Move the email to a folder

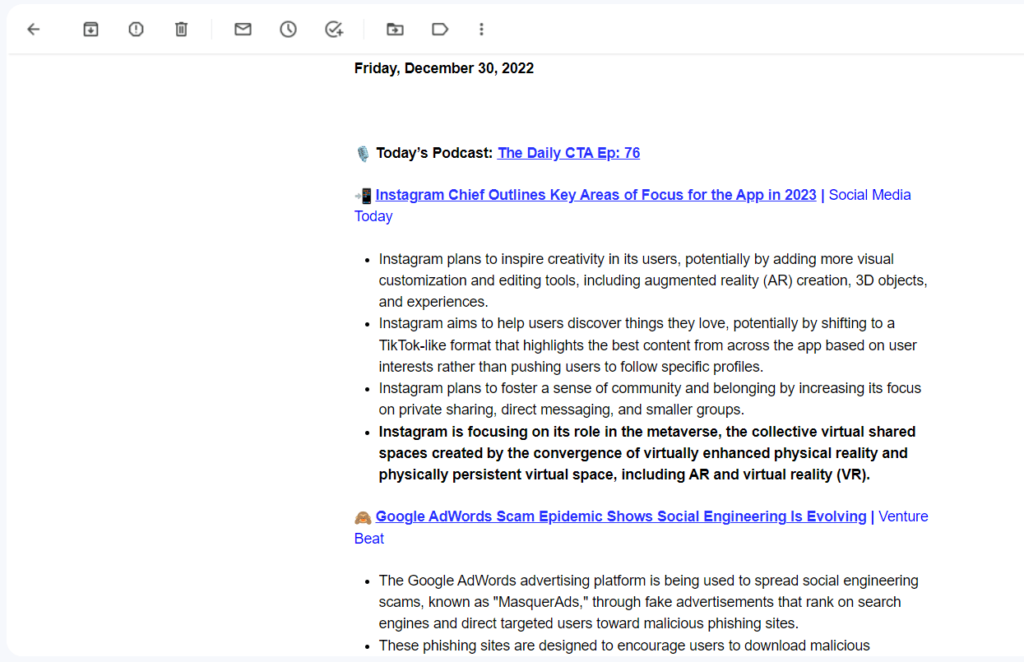[x=395, y=29]
